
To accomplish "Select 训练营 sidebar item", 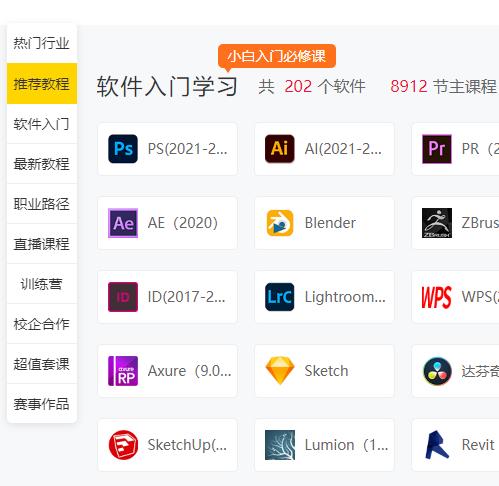I will point(42,284).
